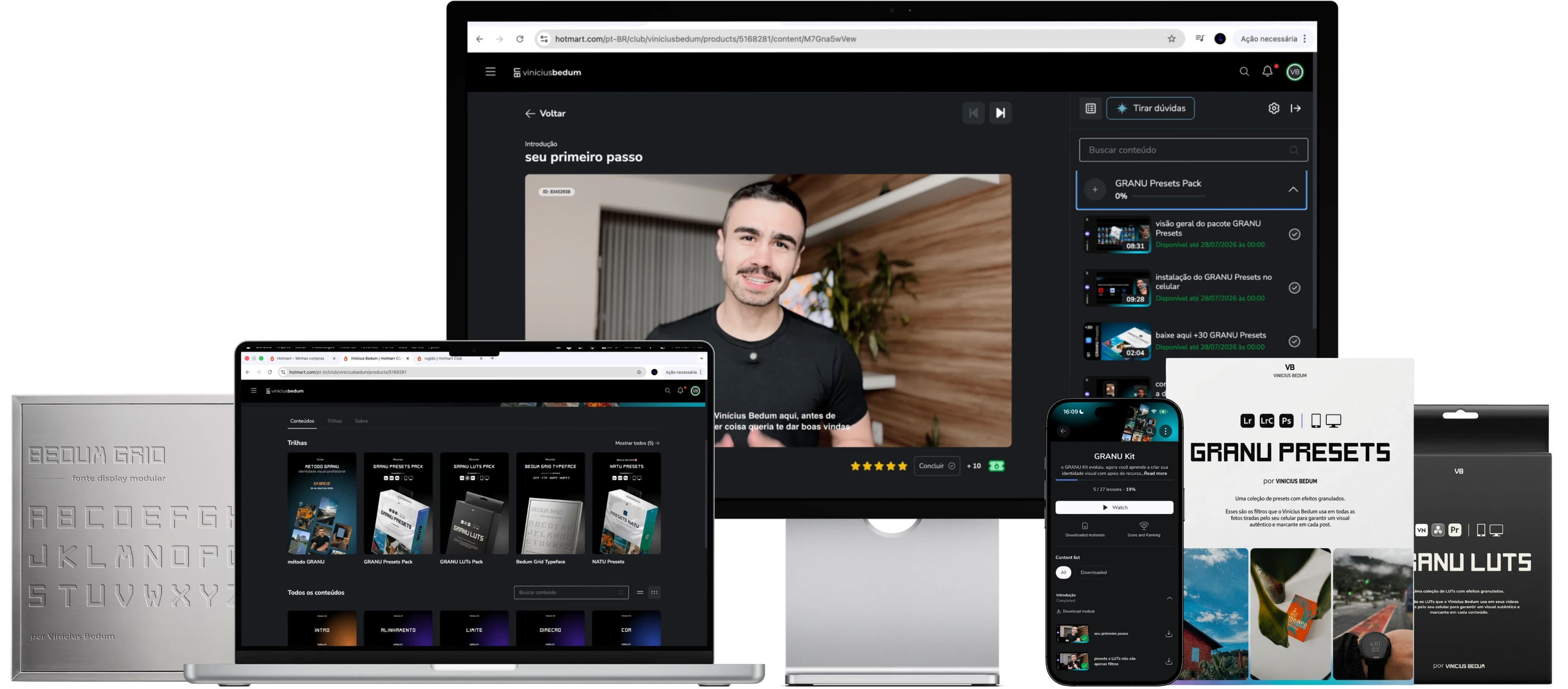This screenshot has height=689, width=1568.
Task: Open player settings gear icon on monitor
Action: click(x=1273, y=109)
